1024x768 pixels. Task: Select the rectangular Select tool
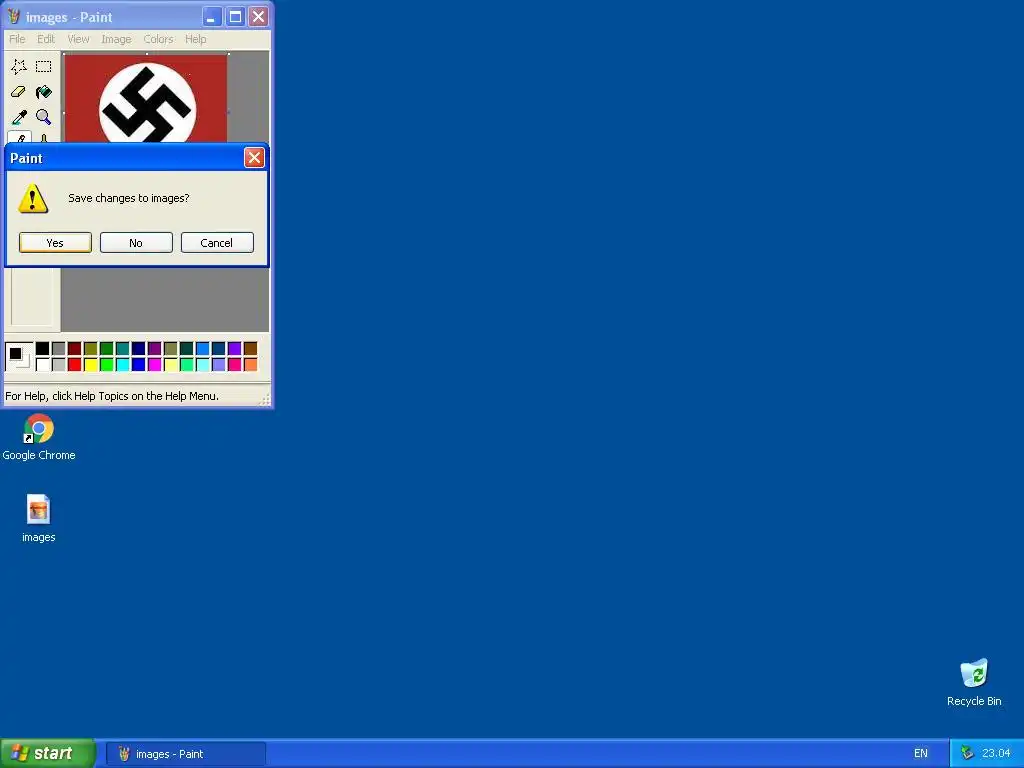coord(44,67)
